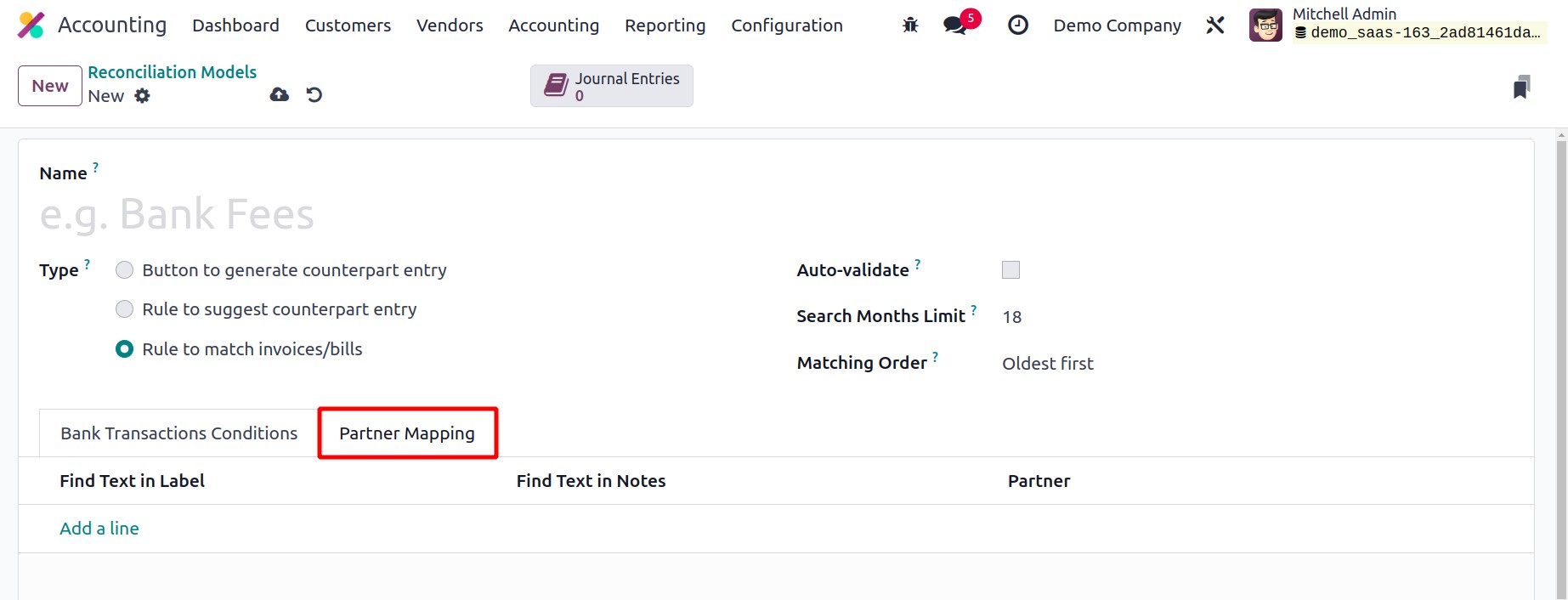
Task: Click the Name field placeholder 'e.g. Bank Fees'
Action: point(177,214)
